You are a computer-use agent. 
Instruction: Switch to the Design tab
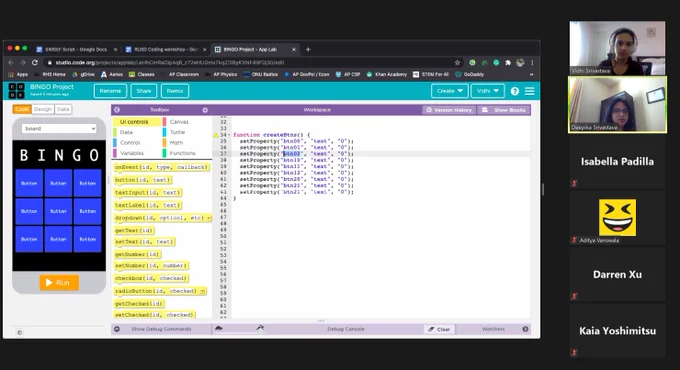click(43, 109)
